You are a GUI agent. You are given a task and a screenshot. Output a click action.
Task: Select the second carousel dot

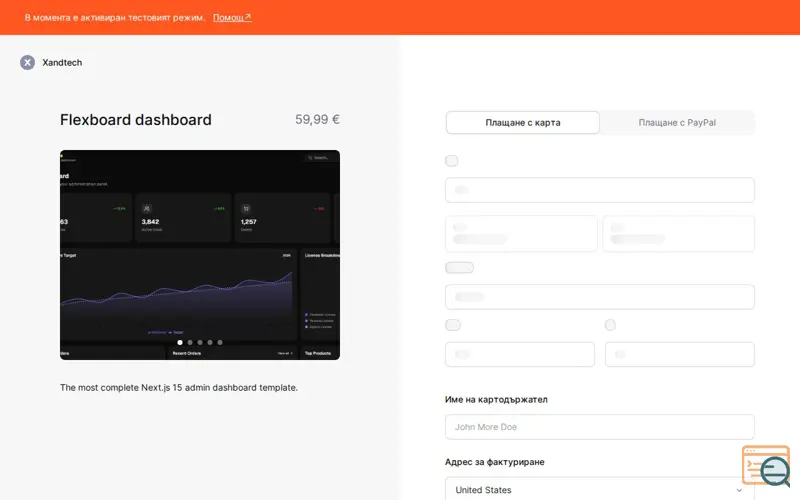[x=190, y=342]
